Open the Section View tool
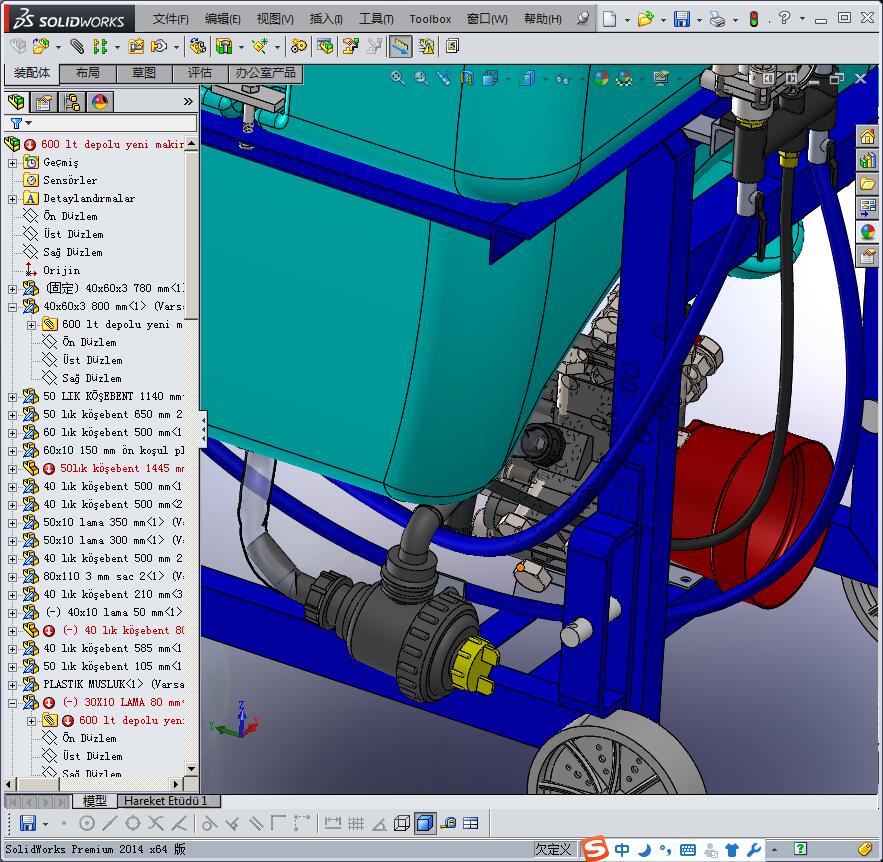The height and width of the screenshot is (862, 883). [466, 78]
